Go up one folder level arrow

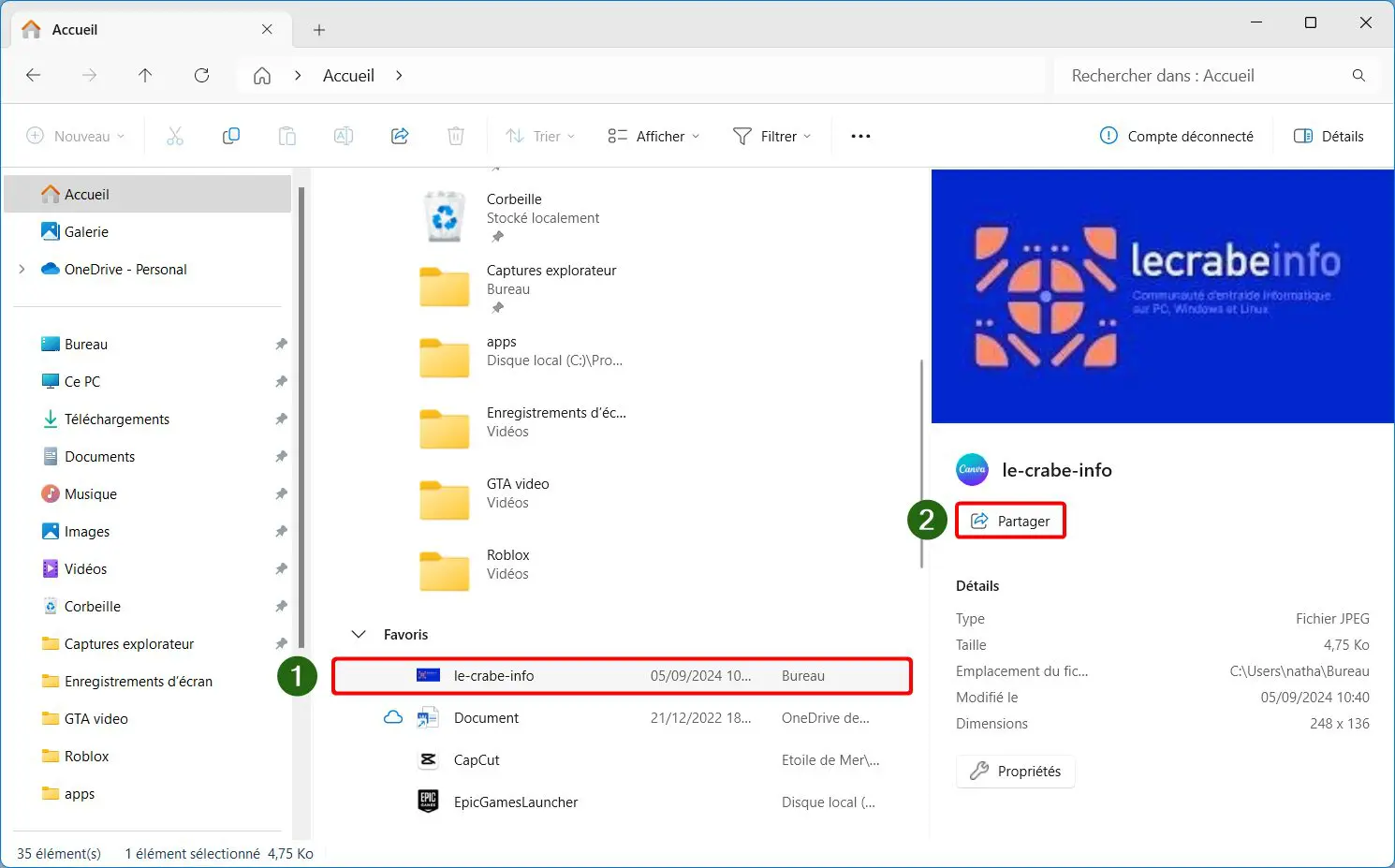point(145,76)
